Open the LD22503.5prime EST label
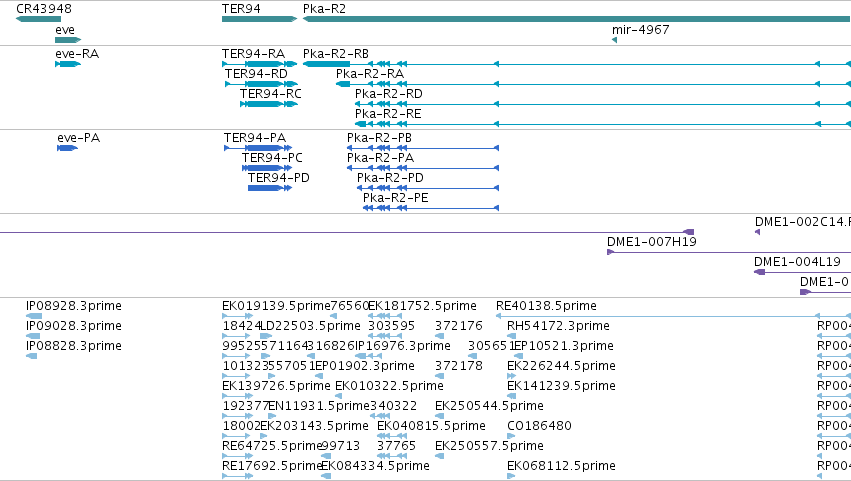The width and height of the screenshot is (851, 481). point(310,326)
